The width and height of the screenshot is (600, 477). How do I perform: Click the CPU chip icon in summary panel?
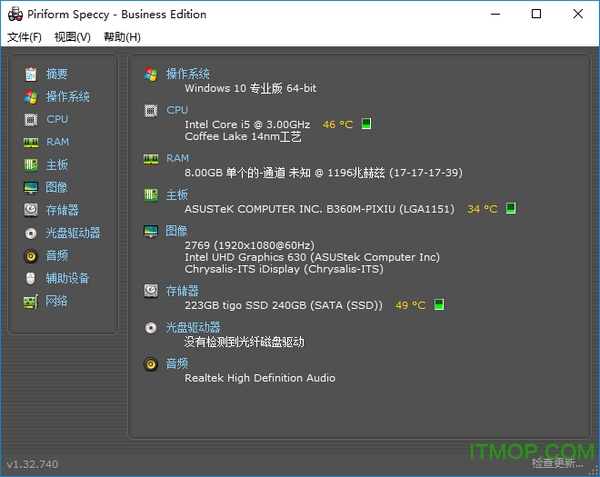click(x=151, y=111)
